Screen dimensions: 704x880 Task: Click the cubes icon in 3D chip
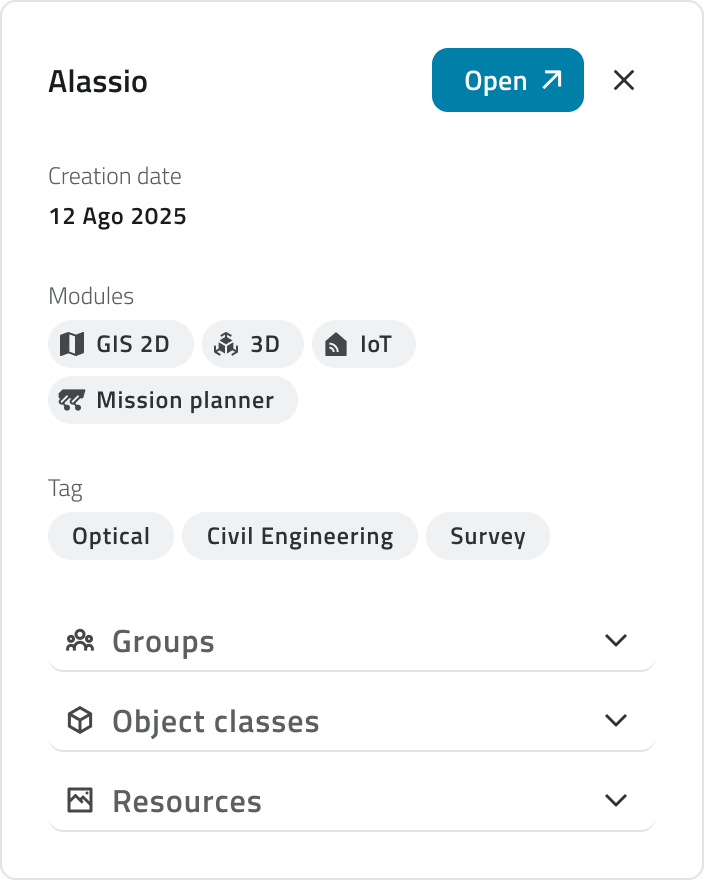[226, 345]
